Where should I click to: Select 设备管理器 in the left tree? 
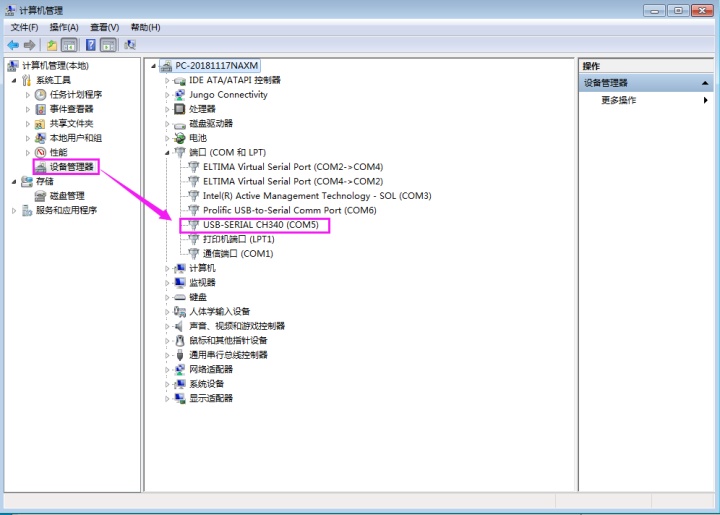(x=72, y=167)
